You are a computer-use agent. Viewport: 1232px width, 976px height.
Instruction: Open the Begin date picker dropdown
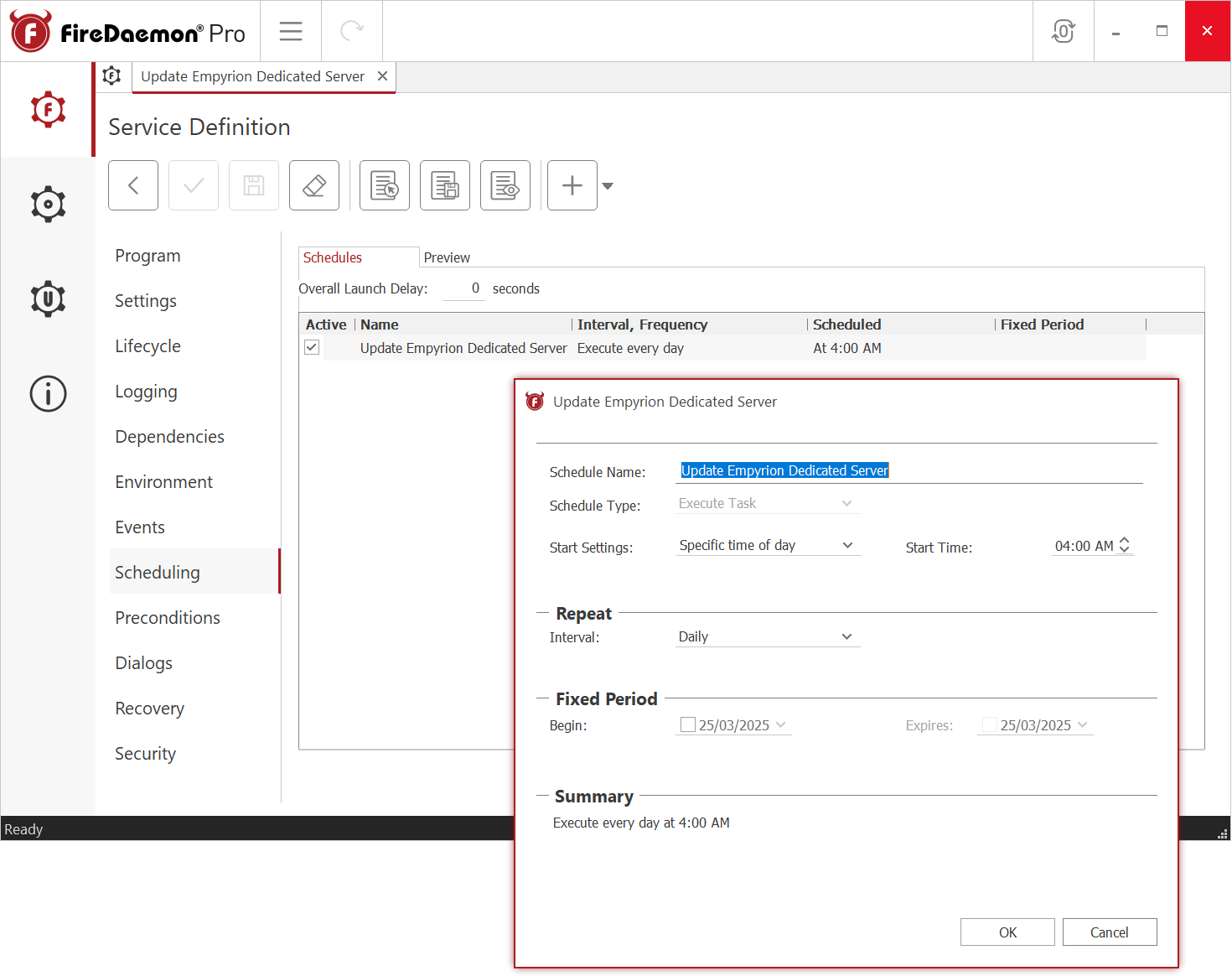point(781,724)
